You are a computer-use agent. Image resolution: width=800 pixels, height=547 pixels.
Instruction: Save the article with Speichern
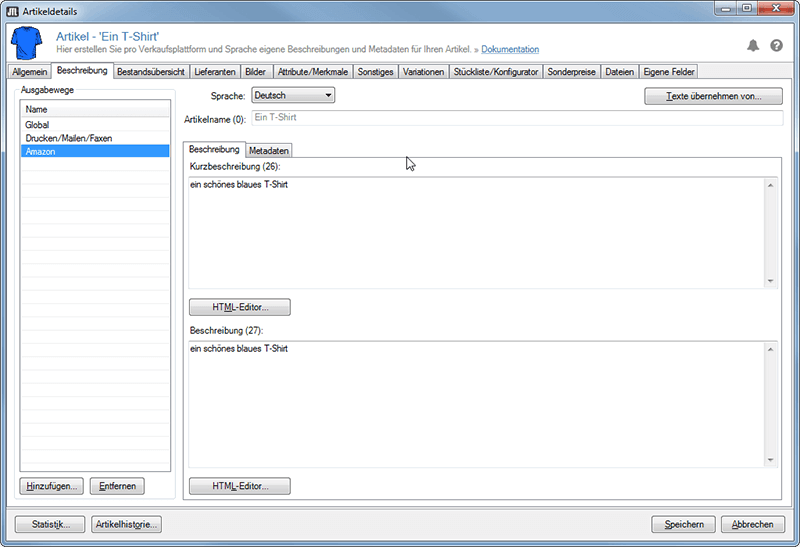point(684,524)
